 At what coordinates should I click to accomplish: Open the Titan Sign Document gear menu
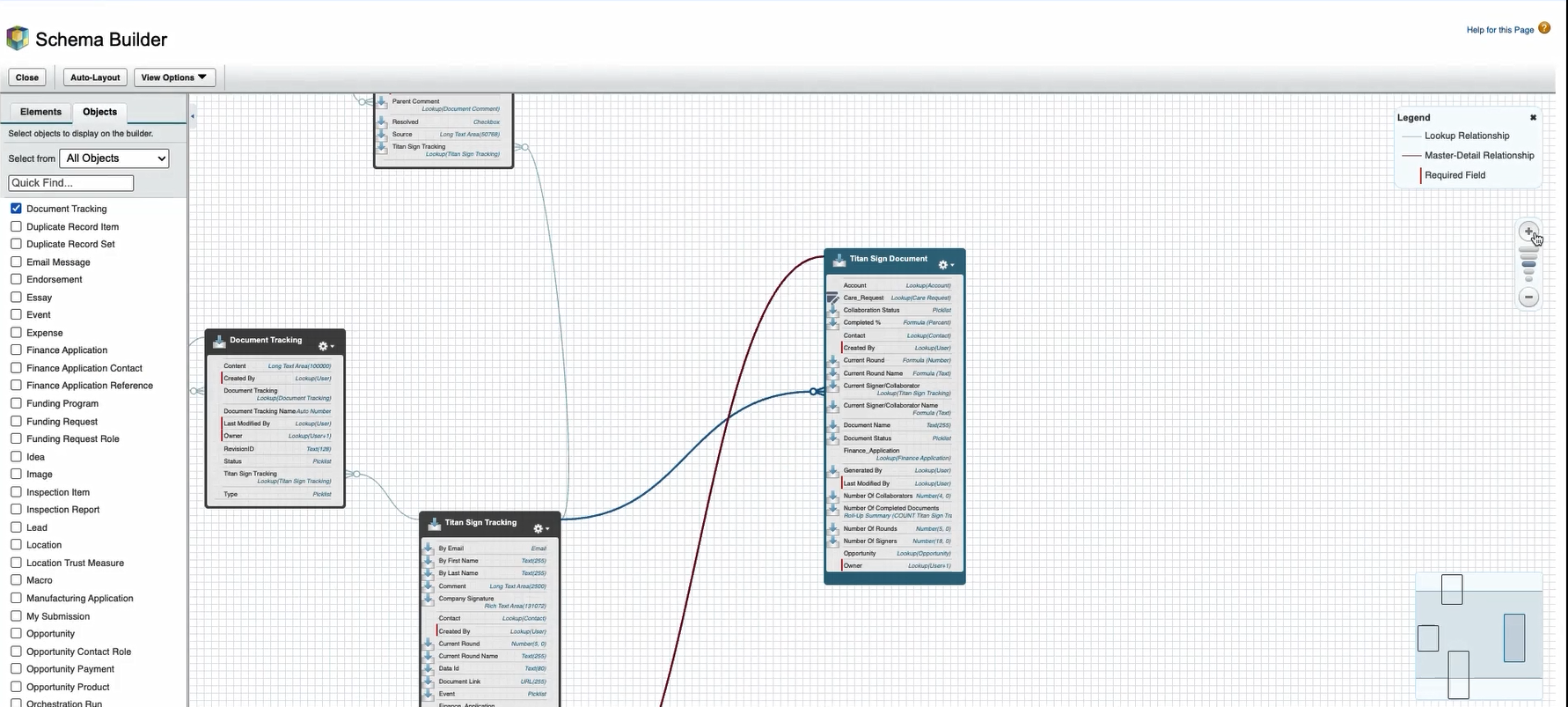coord(945,264)
